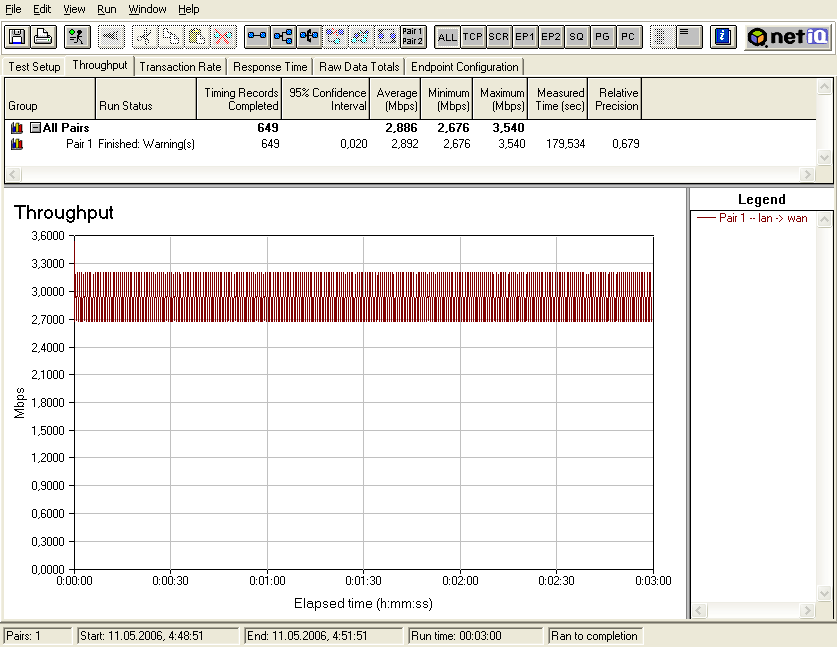Toggle the TCP protocol filter
This screenshot has width=837, height=647.
473,37
